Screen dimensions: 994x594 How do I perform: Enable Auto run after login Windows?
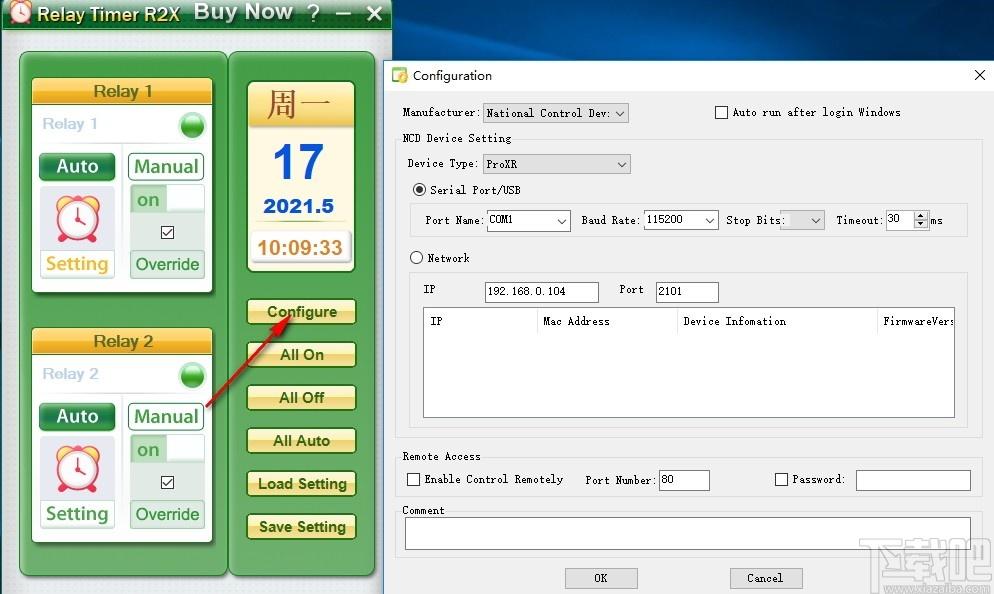click(721, 112)
